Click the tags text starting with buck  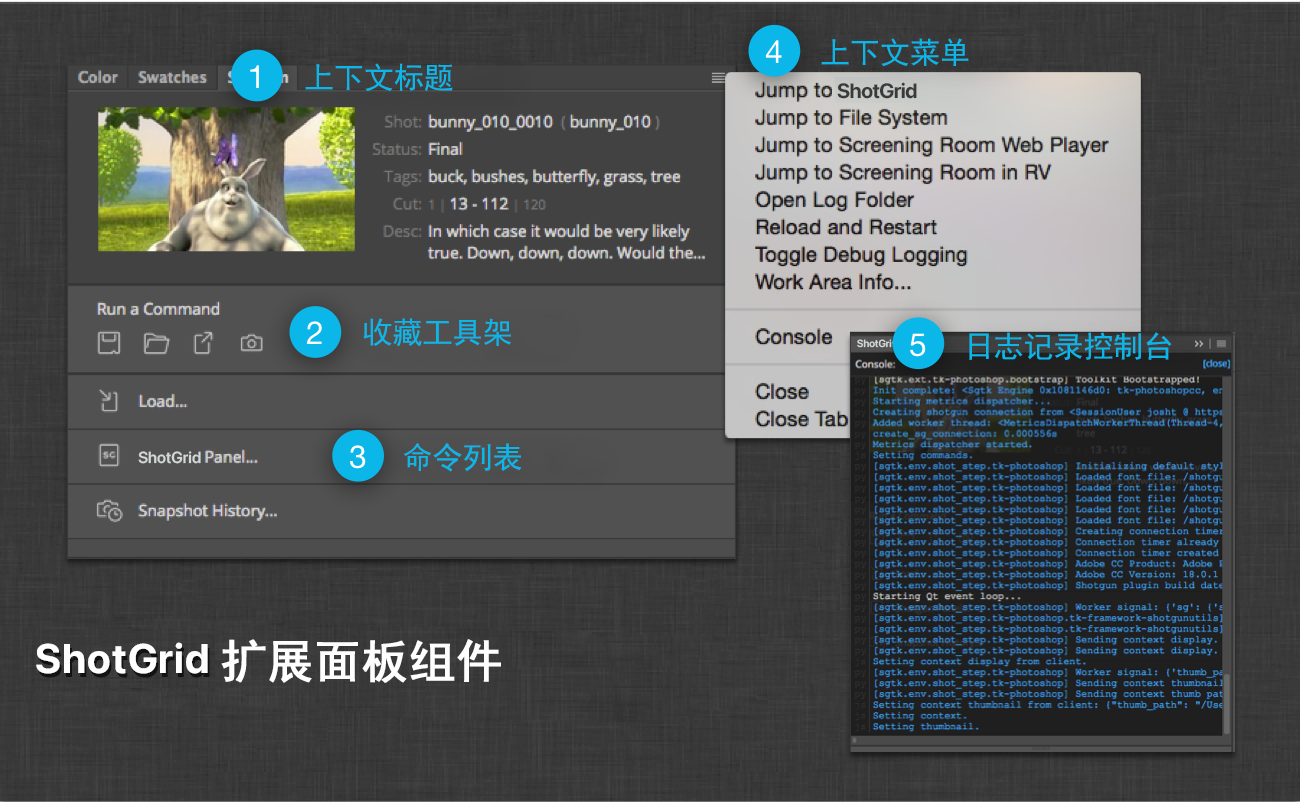[x=554, y=177]
